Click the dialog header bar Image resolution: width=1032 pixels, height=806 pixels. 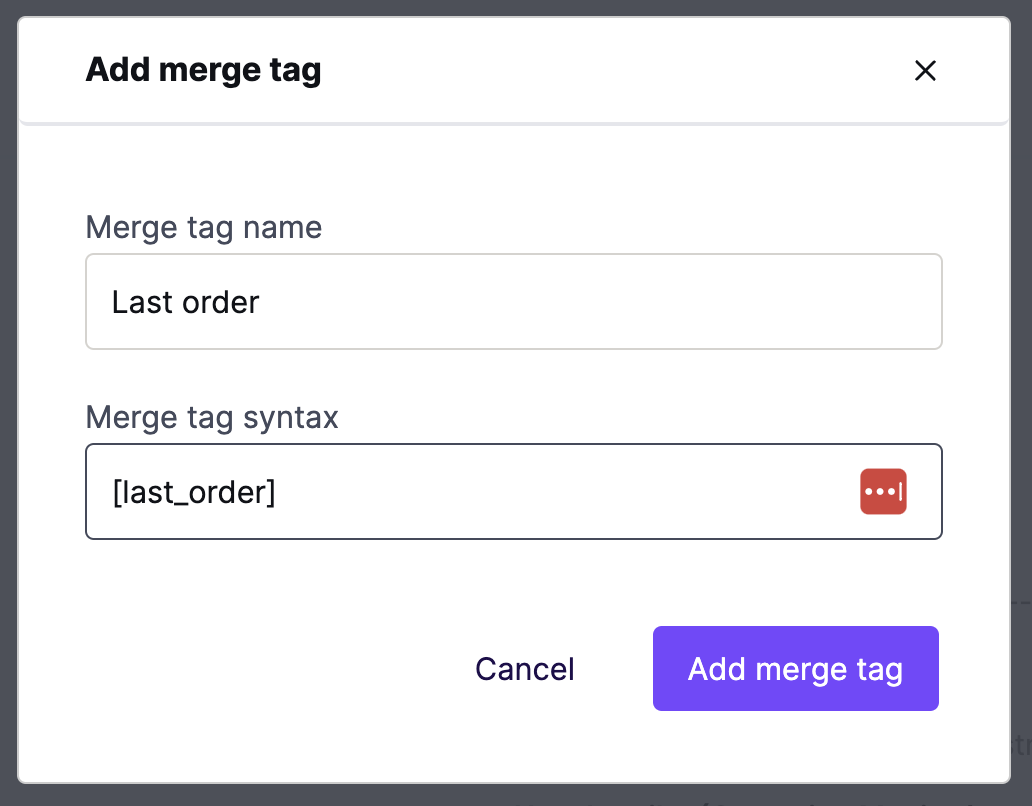tap(513, 70)
